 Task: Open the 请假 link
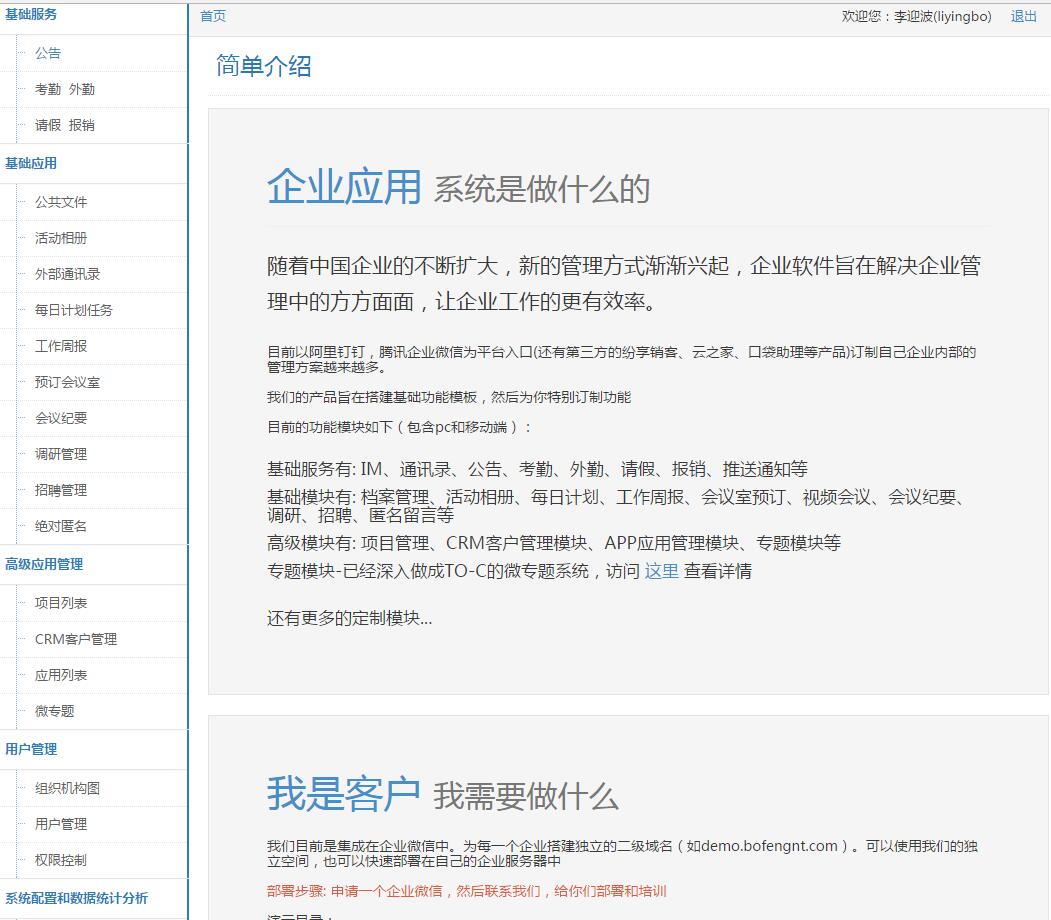[x=48, y=125]
